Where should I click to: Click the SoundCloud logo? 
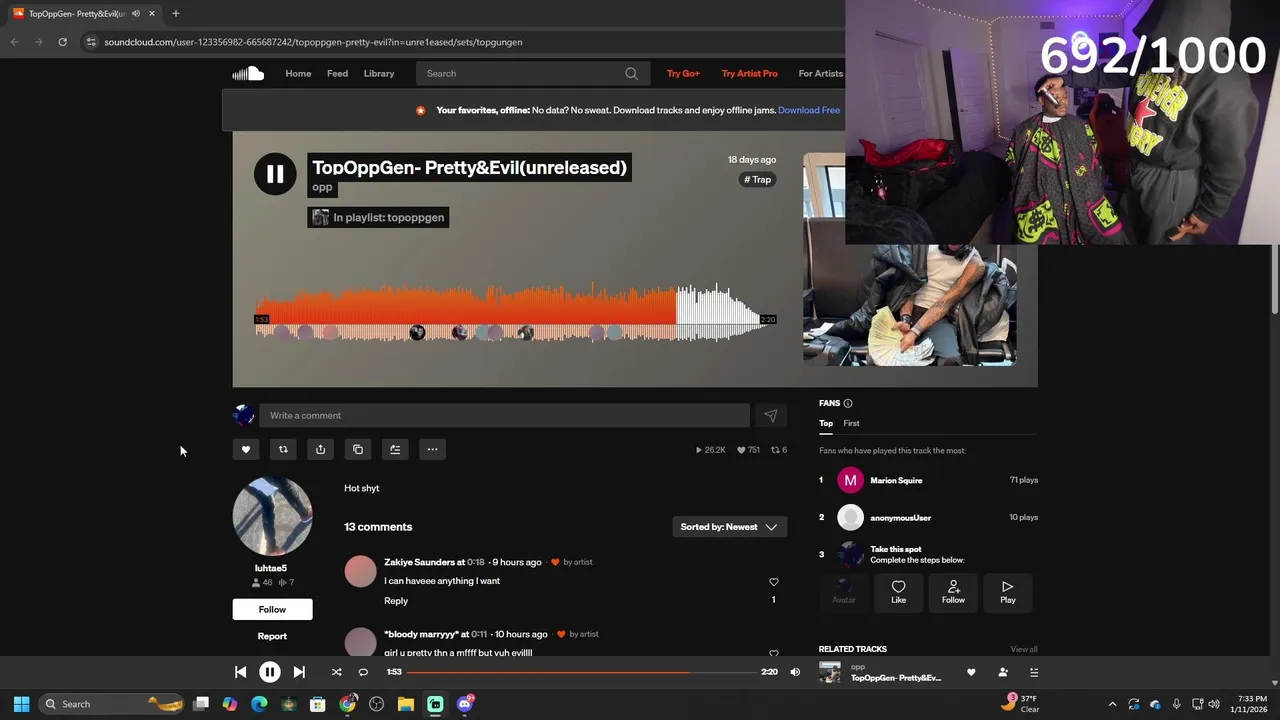point(248,73)
